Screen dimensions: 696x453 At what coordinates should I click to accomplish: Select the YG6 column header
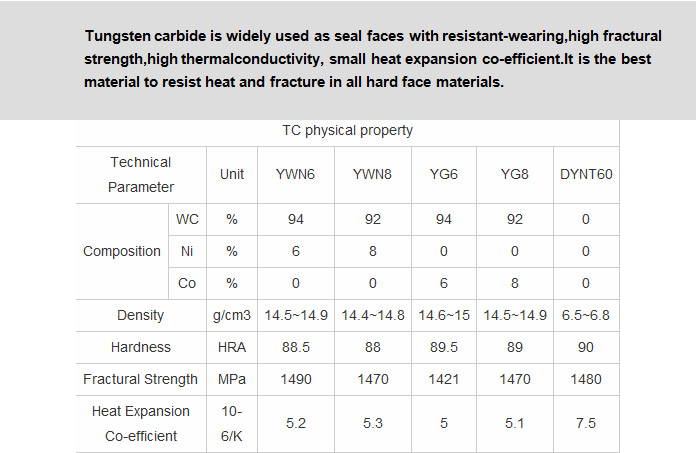tap(443, 174)
